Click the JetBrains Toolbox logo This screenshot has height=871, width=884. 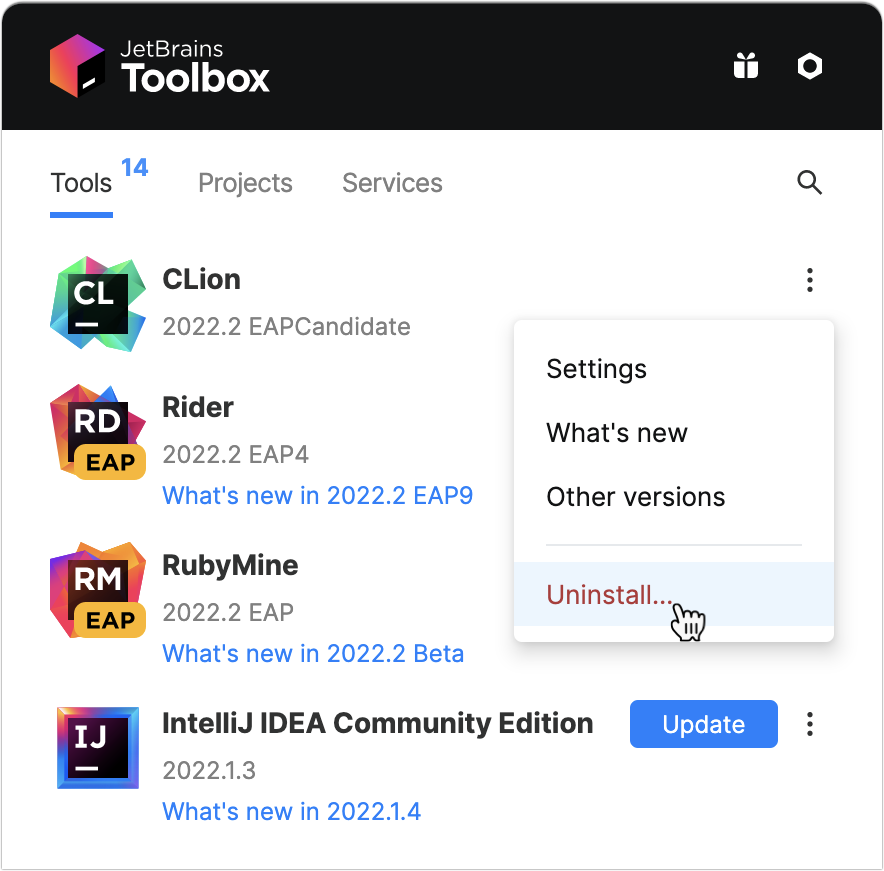tap(160, 65)
